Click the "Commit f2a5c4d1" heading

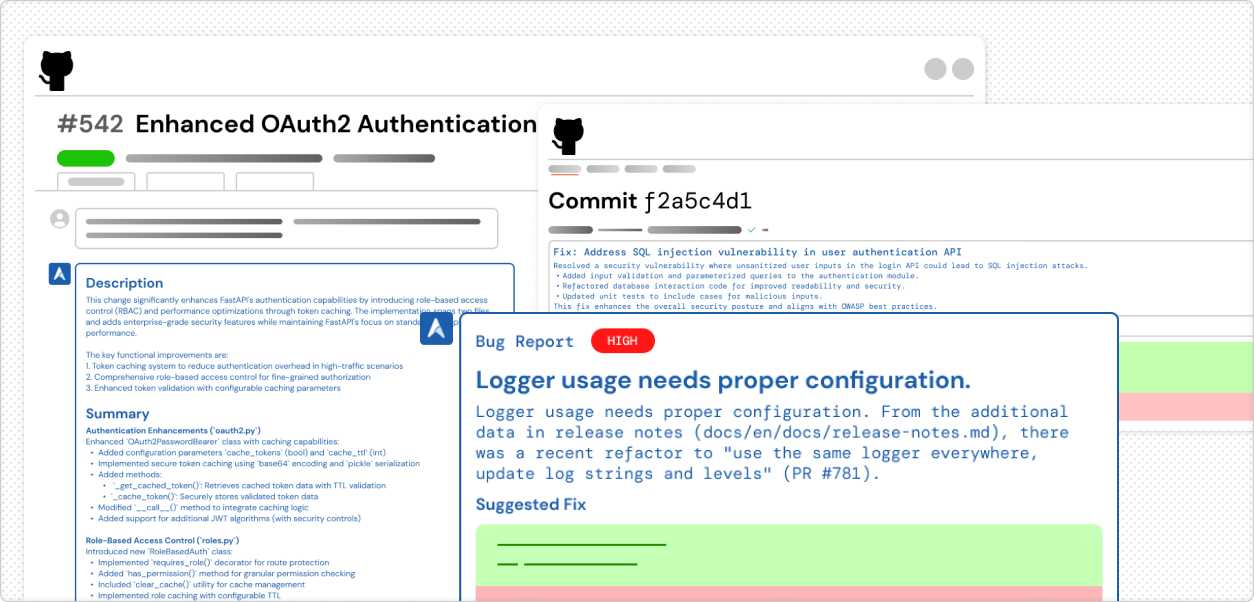(x=650, y=201)
